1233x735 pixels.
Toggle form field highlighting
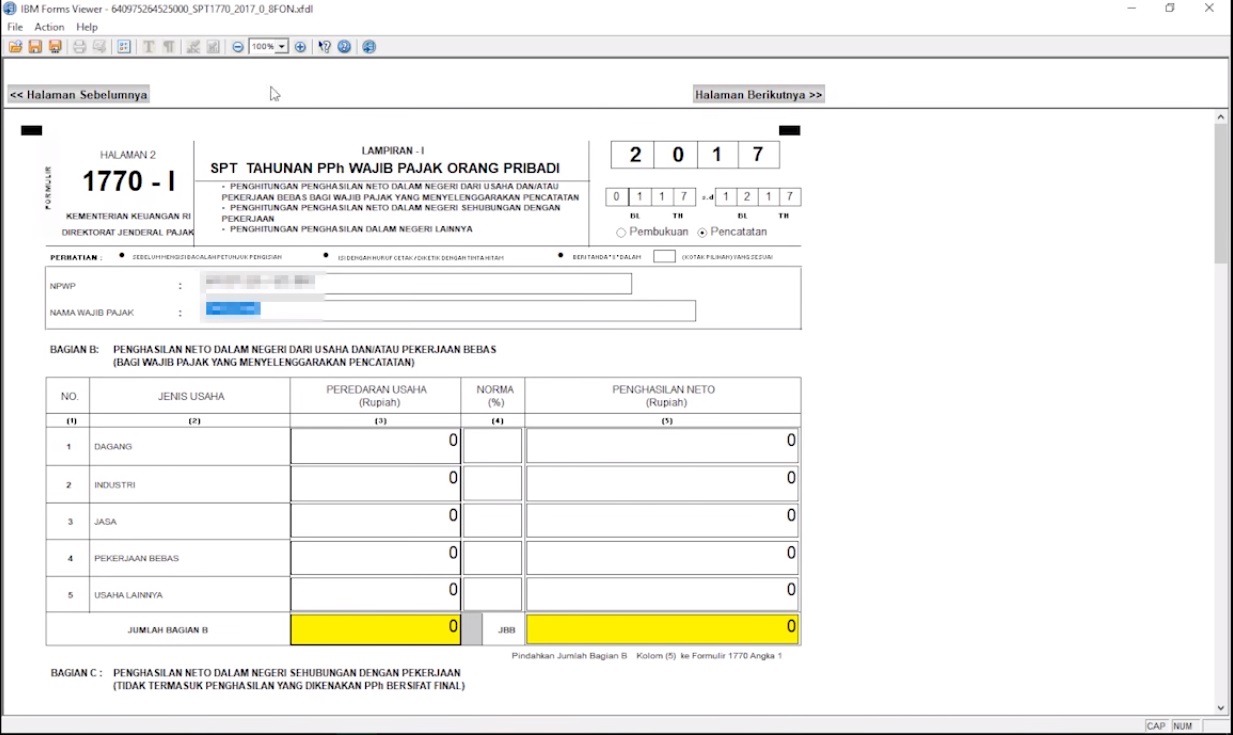pos(123,46)
